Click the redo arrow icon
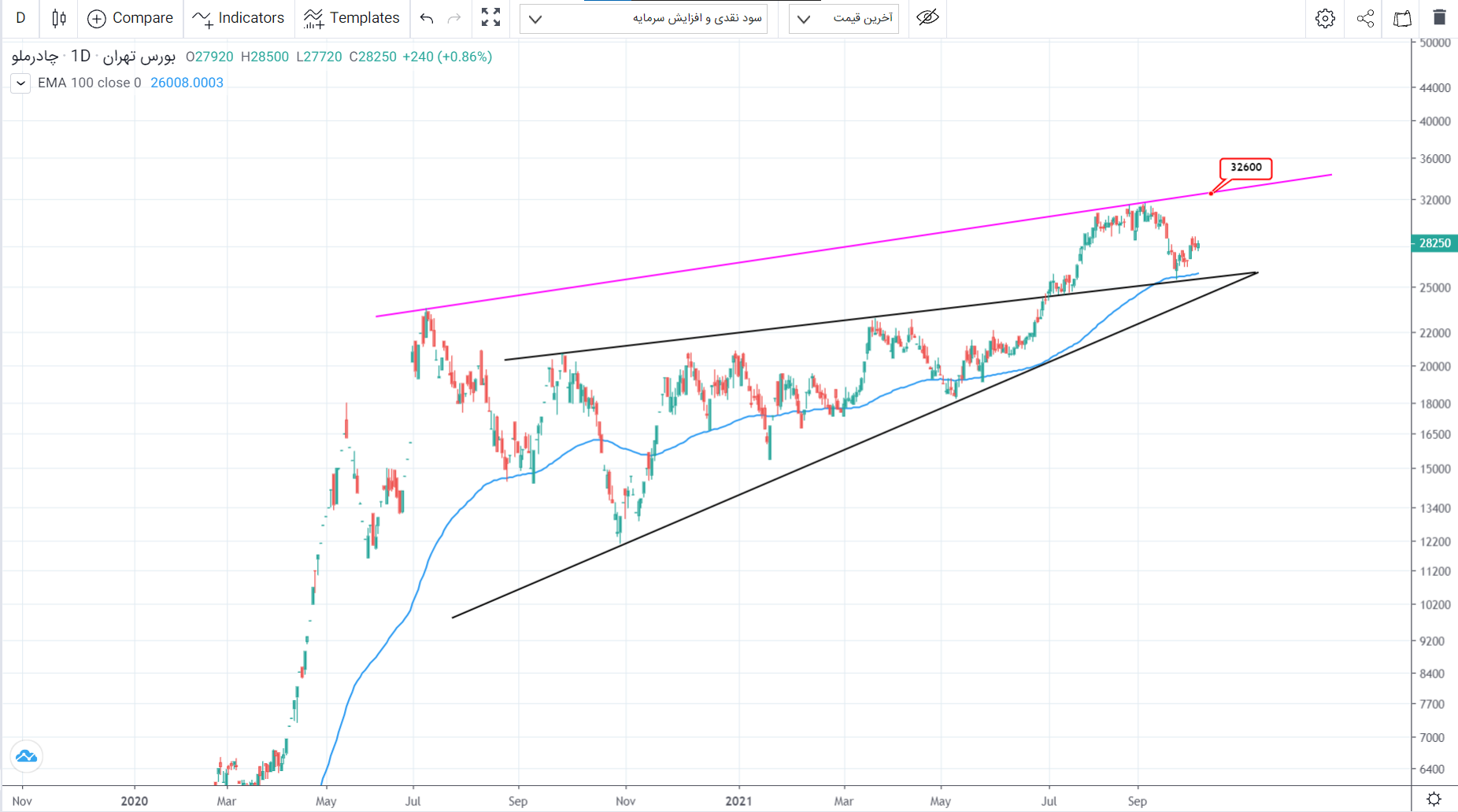The width and height of the screenshot is (1458, 812). (x=454, y=18)
